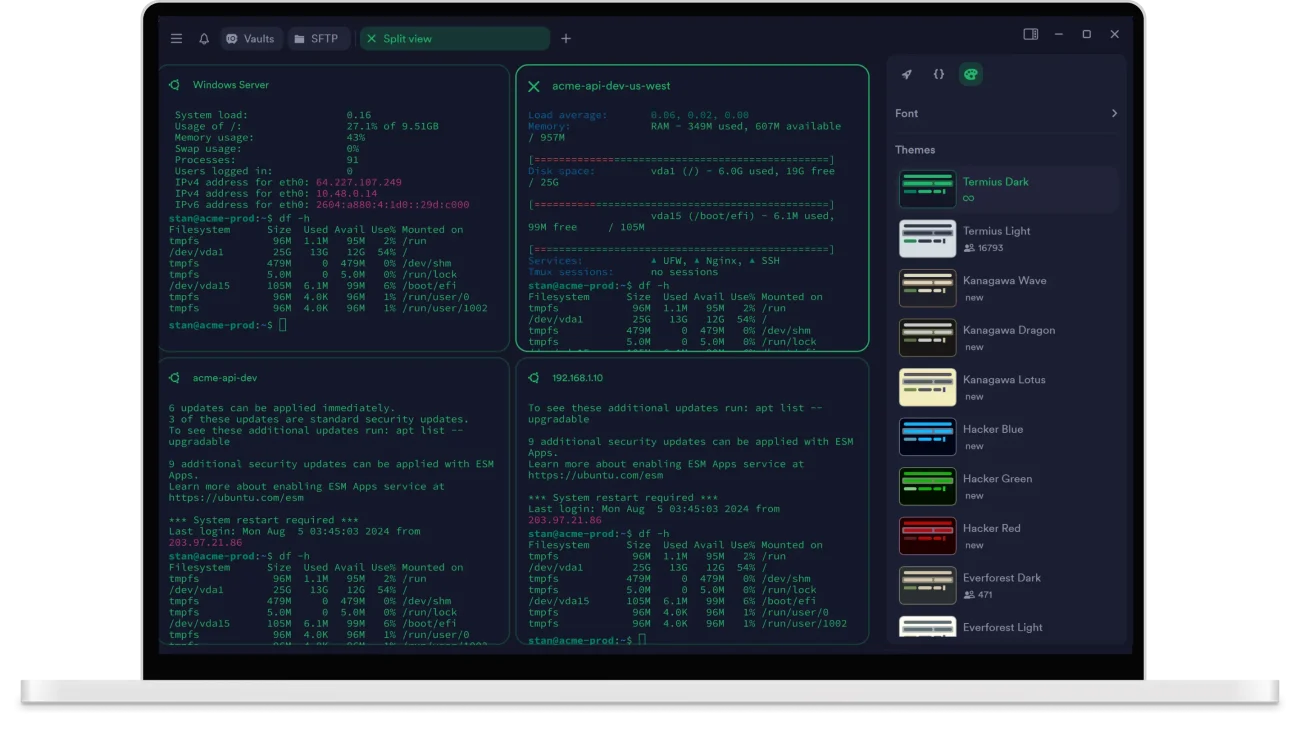Click the 'Disk space:' label
1300x737 pixels.
point(561,171)
